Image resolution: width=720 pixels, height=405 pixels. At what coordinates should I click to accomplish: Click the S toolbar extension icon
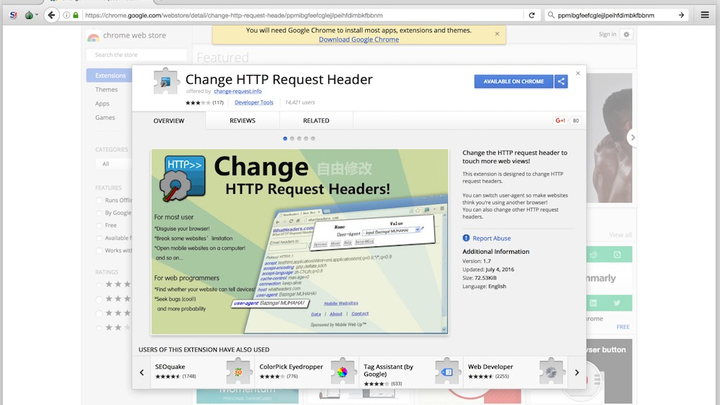pos(13,15)
